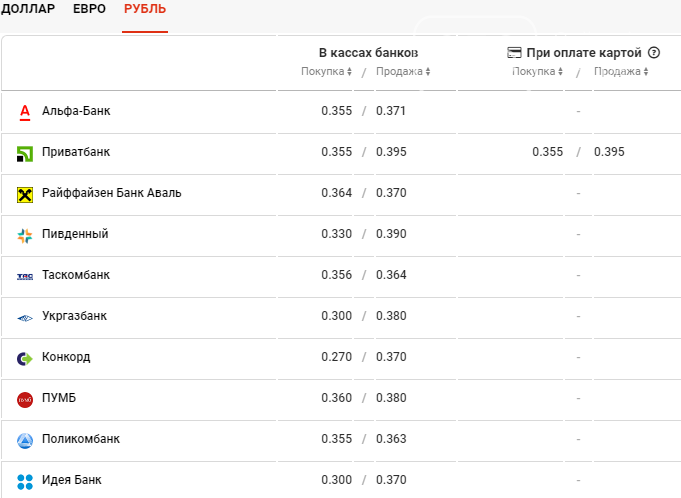Click the При оплате картой header text

(584, 53)
